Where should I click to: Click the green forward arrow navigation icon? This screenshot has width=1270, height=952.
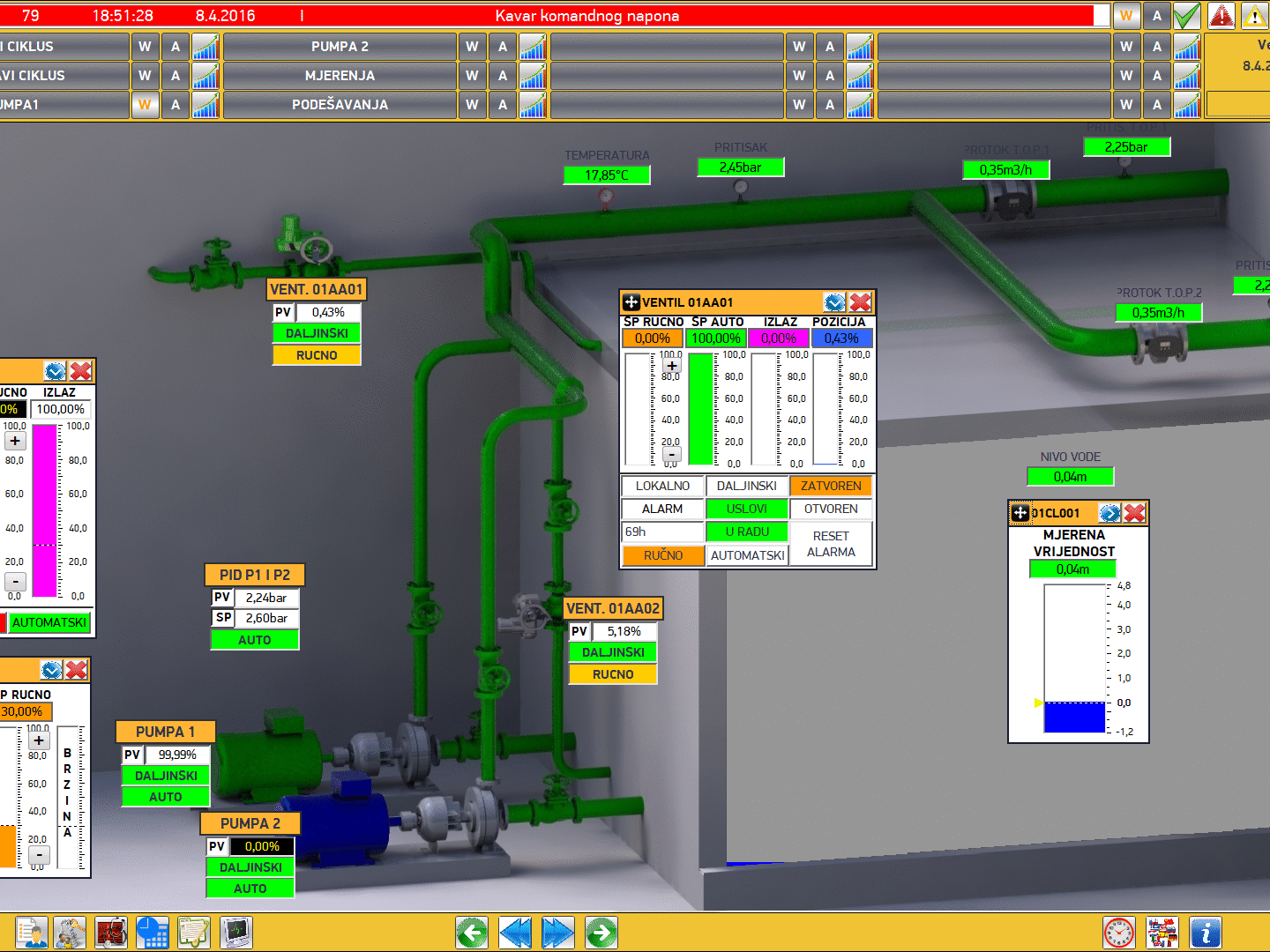click(601, 933)
